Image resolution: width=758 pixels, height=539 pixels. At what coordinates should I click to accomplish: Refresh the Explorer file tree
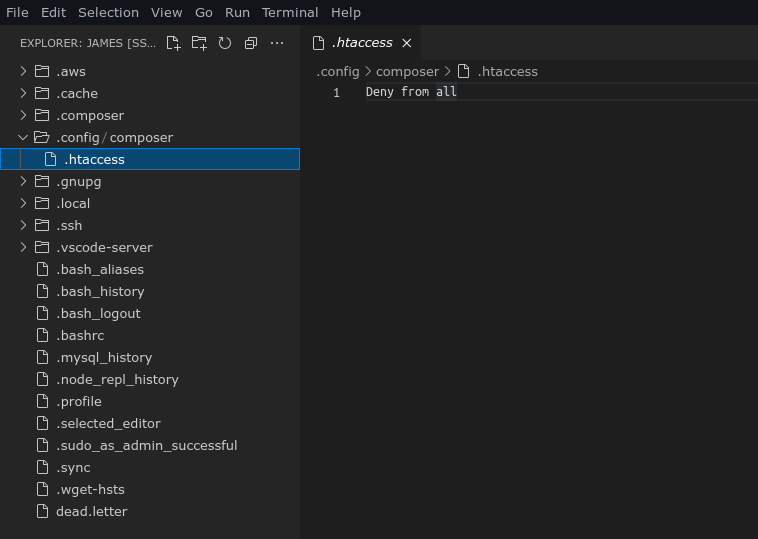(225, 43)
